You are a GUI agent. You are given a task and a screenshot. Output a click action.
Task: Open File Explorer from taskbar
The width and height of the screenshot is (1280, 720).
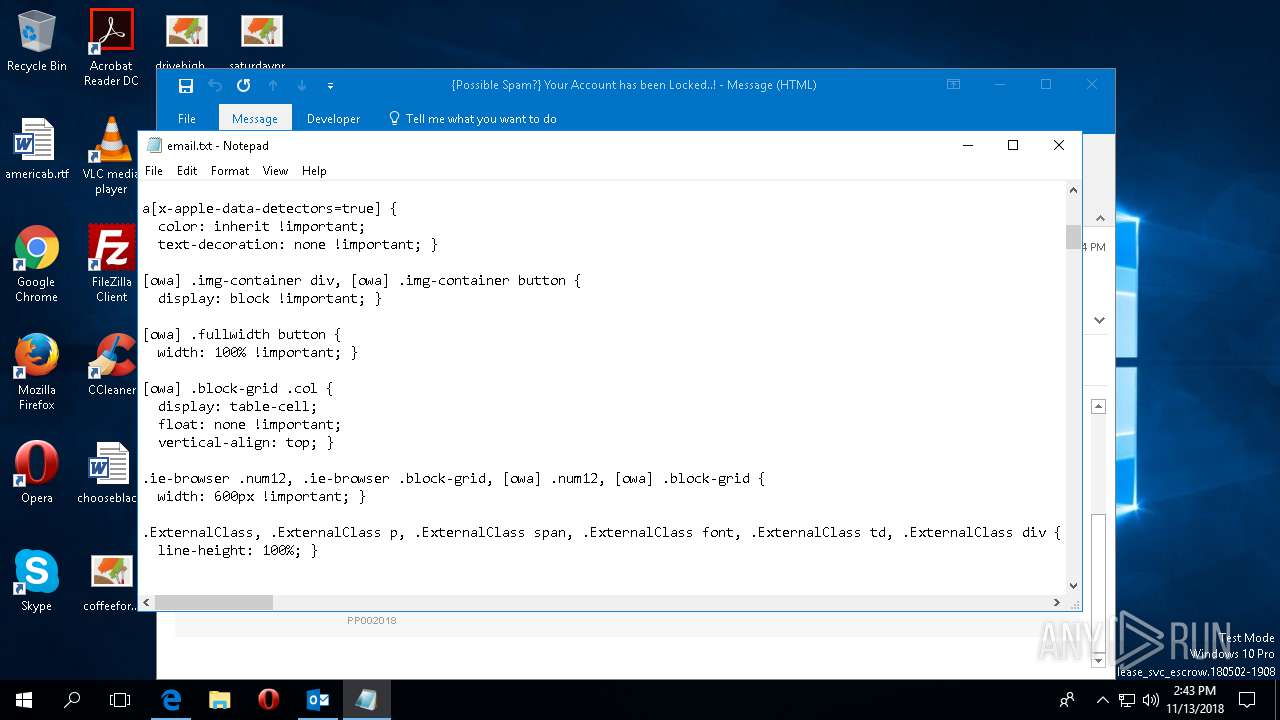tap(219, 700)
